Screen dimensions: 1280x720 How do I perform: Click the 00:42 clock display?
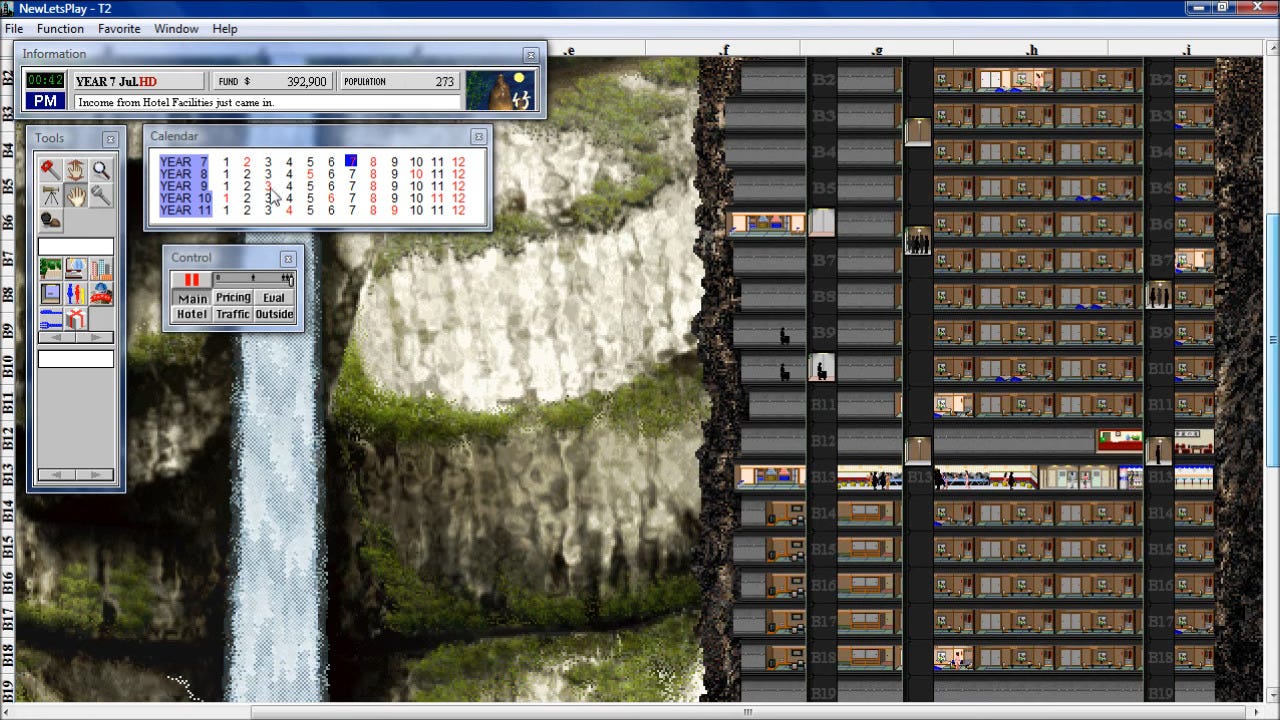coord(45,81)
